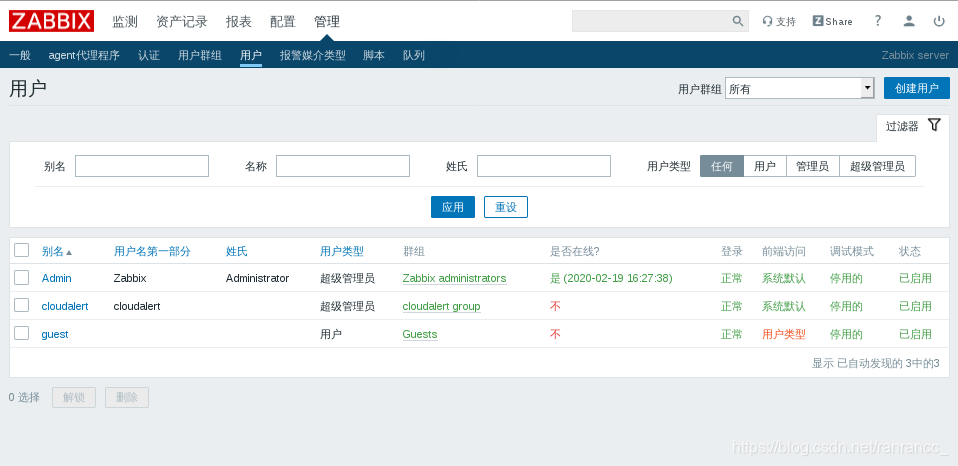Image resolution: width=958 pixels, height=466 pixels.
Task: Click Admin's 系统默认 frontend access
Action: [x=784, y=279]
